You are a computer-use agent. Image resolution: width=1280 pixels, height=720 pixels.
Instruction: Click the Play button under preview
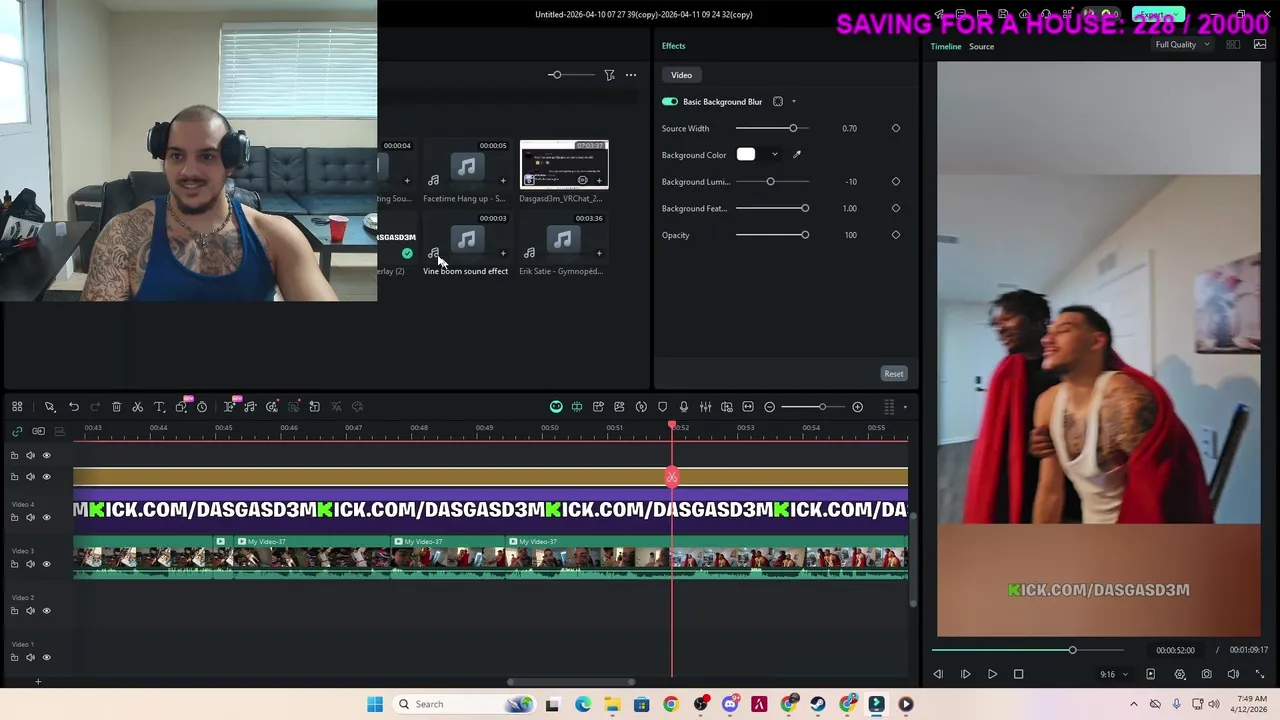pyautogui.click(x=992, y=674)
